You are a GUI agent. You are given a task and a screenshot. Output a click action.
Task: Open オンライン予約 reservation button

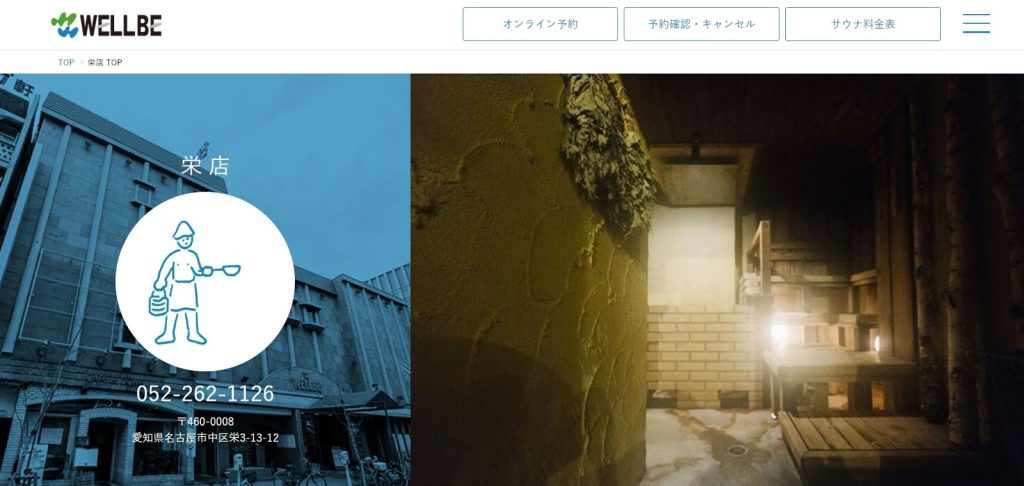point(540,24)
